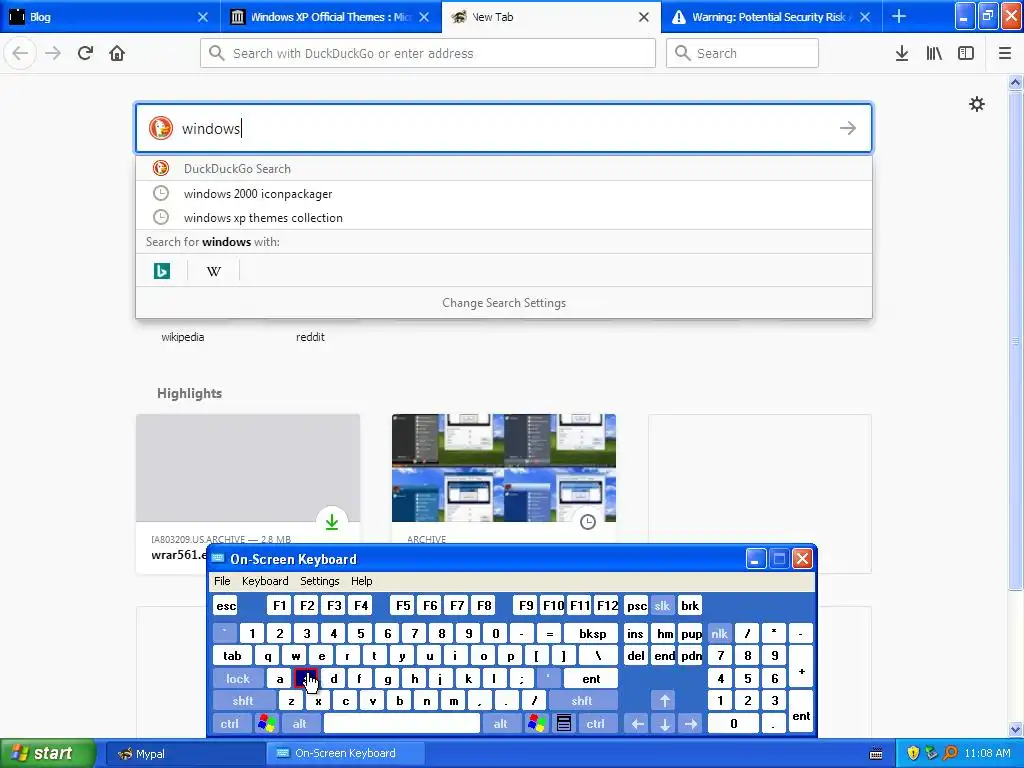The height and width of the screenshot is (768, 1024).
Task: Click the space bar key
Action: pos(402,723)
